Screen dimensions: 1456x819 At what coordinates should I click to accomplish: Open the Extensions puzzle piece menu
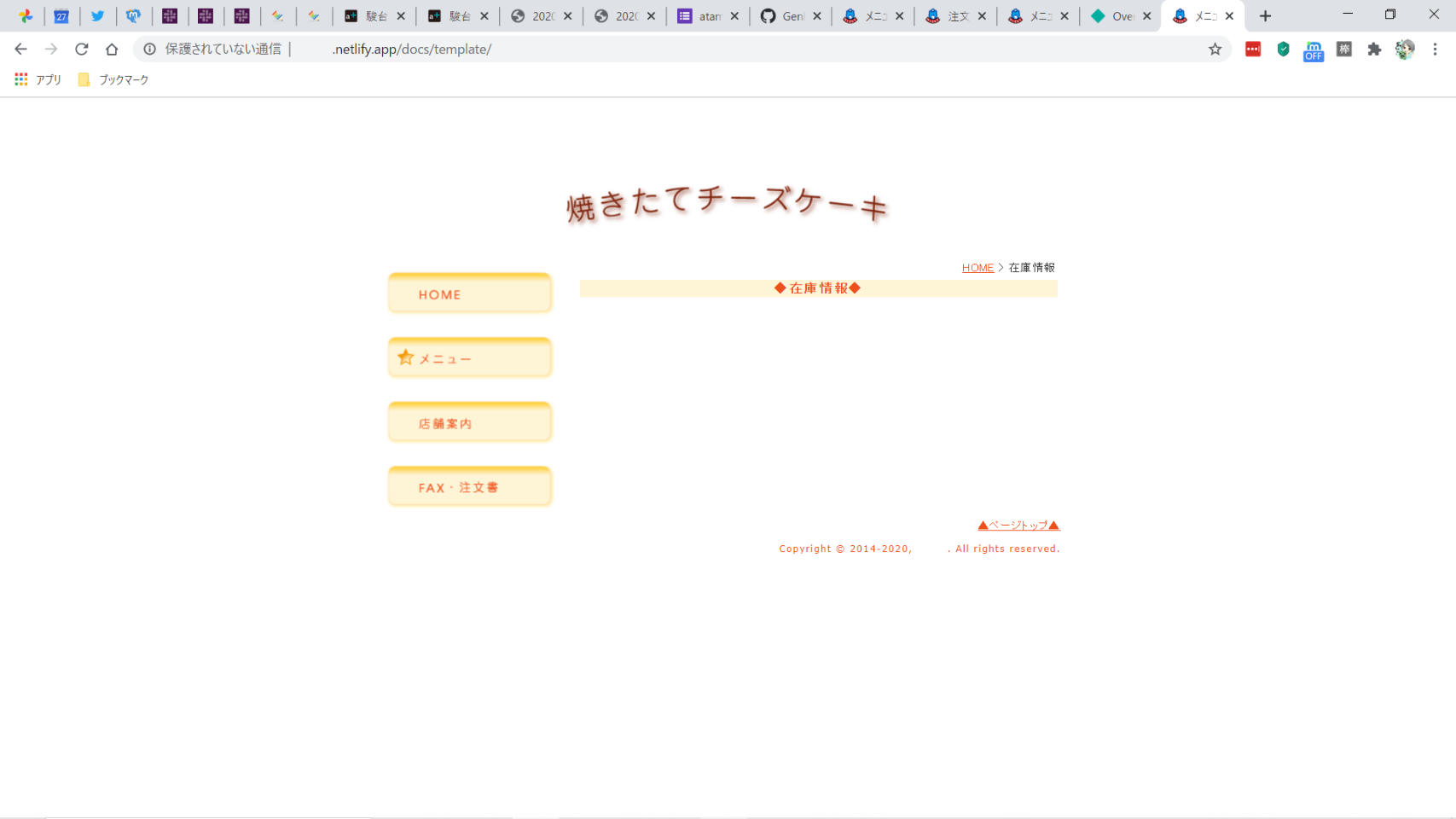[1374, 49]
